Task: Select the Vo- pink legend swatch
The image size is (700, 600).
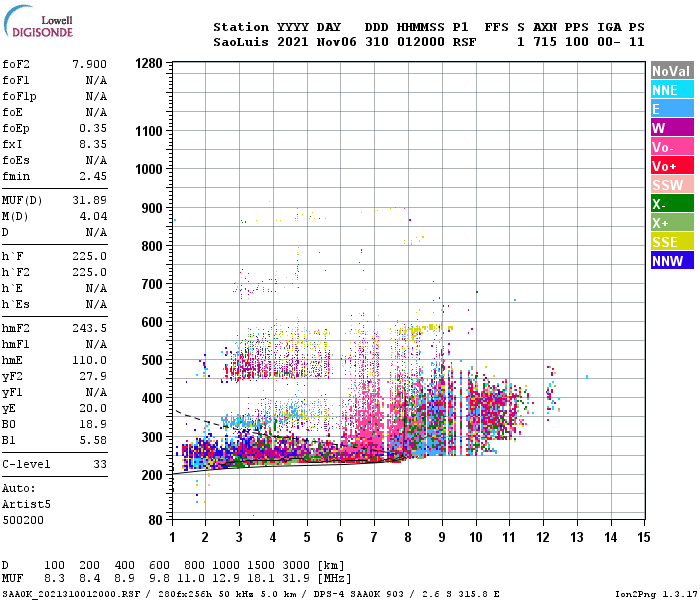Action: click(672, 147)
